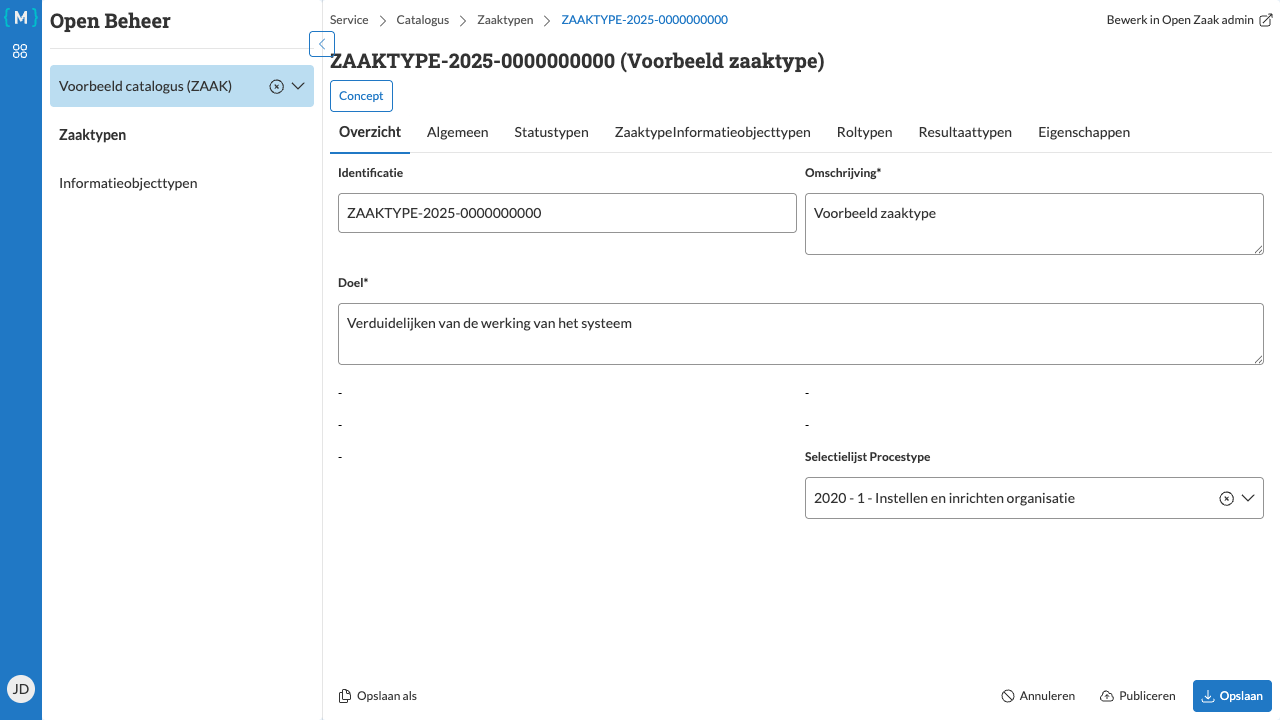Click the Selectielijst Procestype label
The height and width of the screenshot is (720, 1280).
coord(867,457)
